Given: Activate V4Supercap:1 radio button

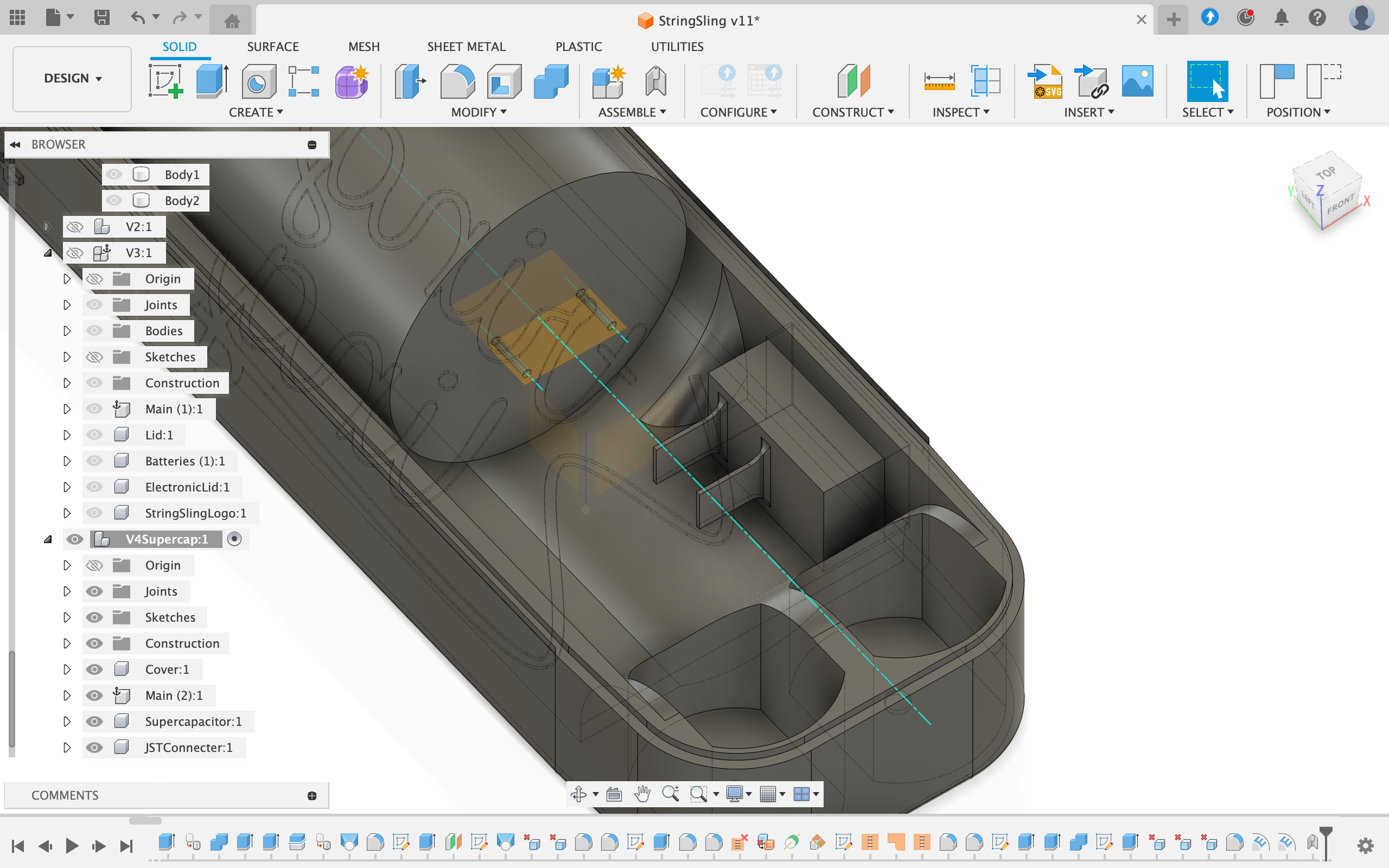Looking at the screenshot, I should pyautogui.click(x=234, y=539).
